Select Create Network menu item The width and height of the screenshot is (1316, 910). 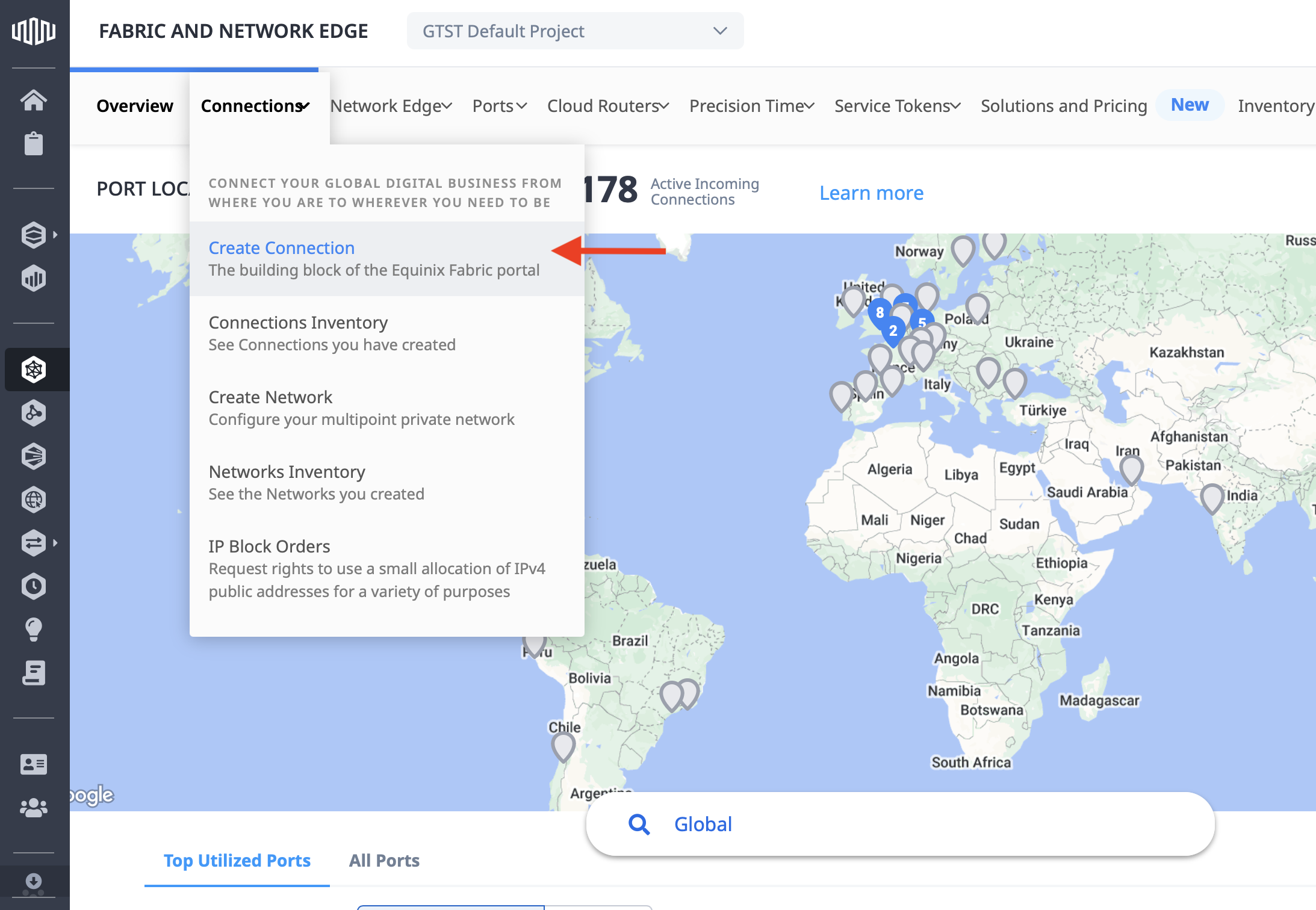click(386, 408)
